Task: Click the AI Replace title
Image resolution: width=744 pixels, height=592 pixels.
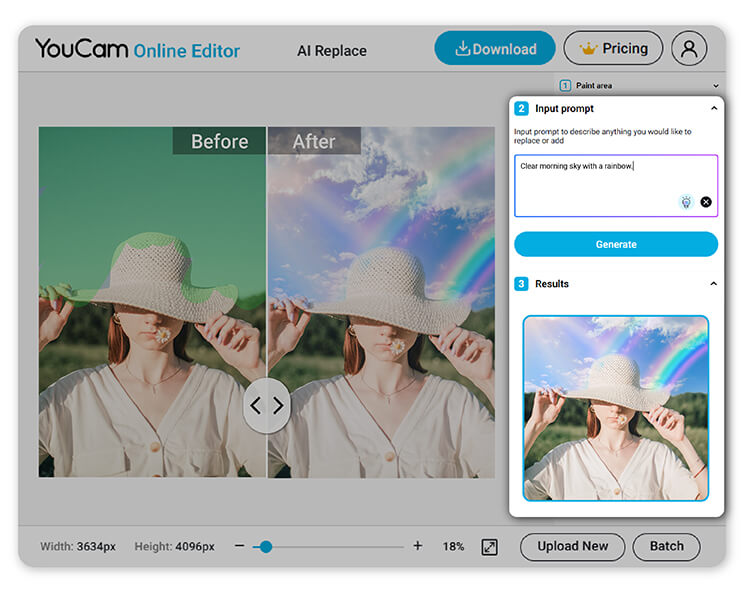Action: pyautogui.click(x=332, y=51)
